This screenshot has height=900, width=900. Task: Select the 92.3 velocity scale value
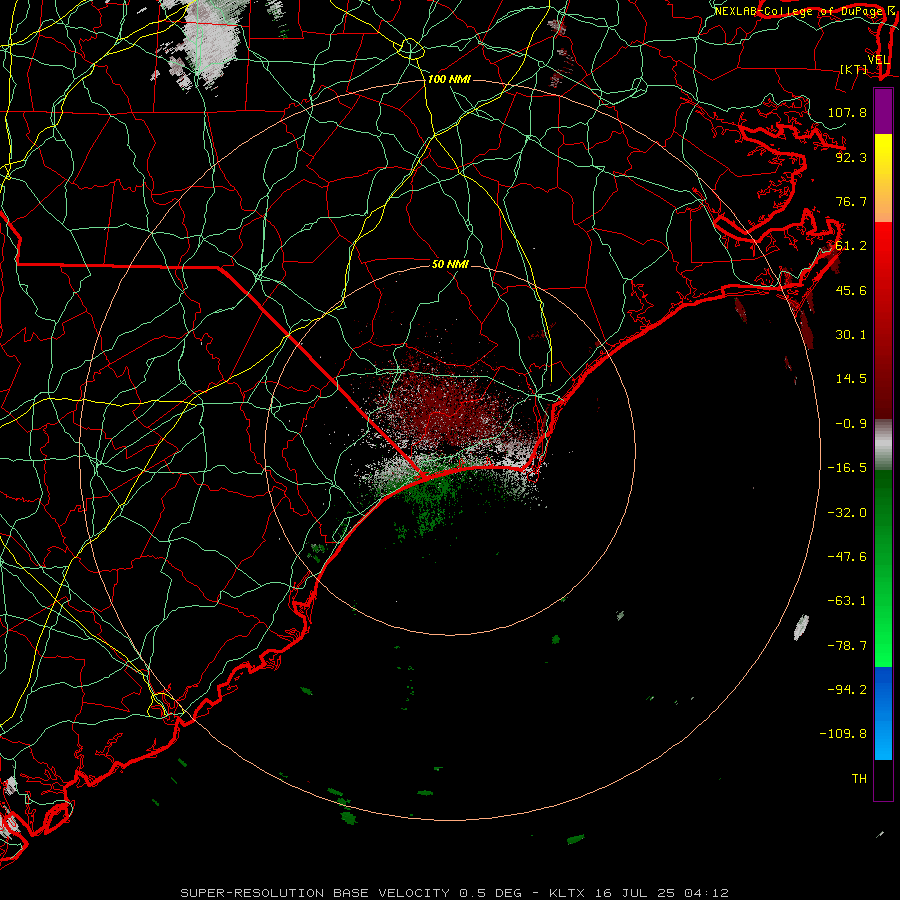coord(851,157)
